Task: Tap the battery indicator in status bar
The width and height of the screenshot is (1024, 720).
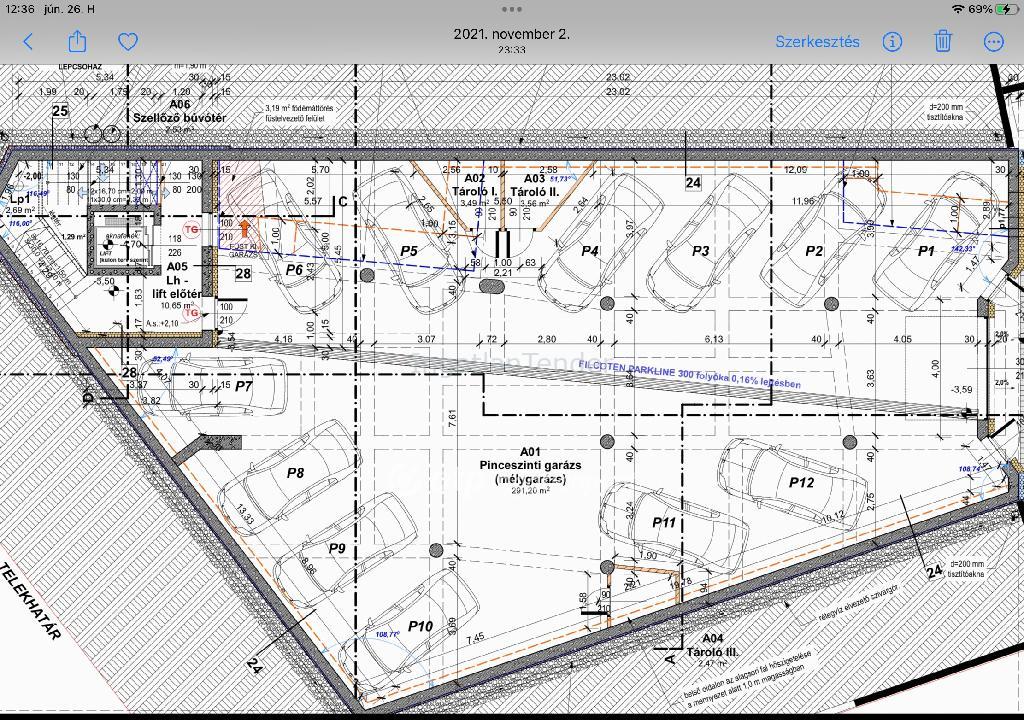Action: (1003, 9)
